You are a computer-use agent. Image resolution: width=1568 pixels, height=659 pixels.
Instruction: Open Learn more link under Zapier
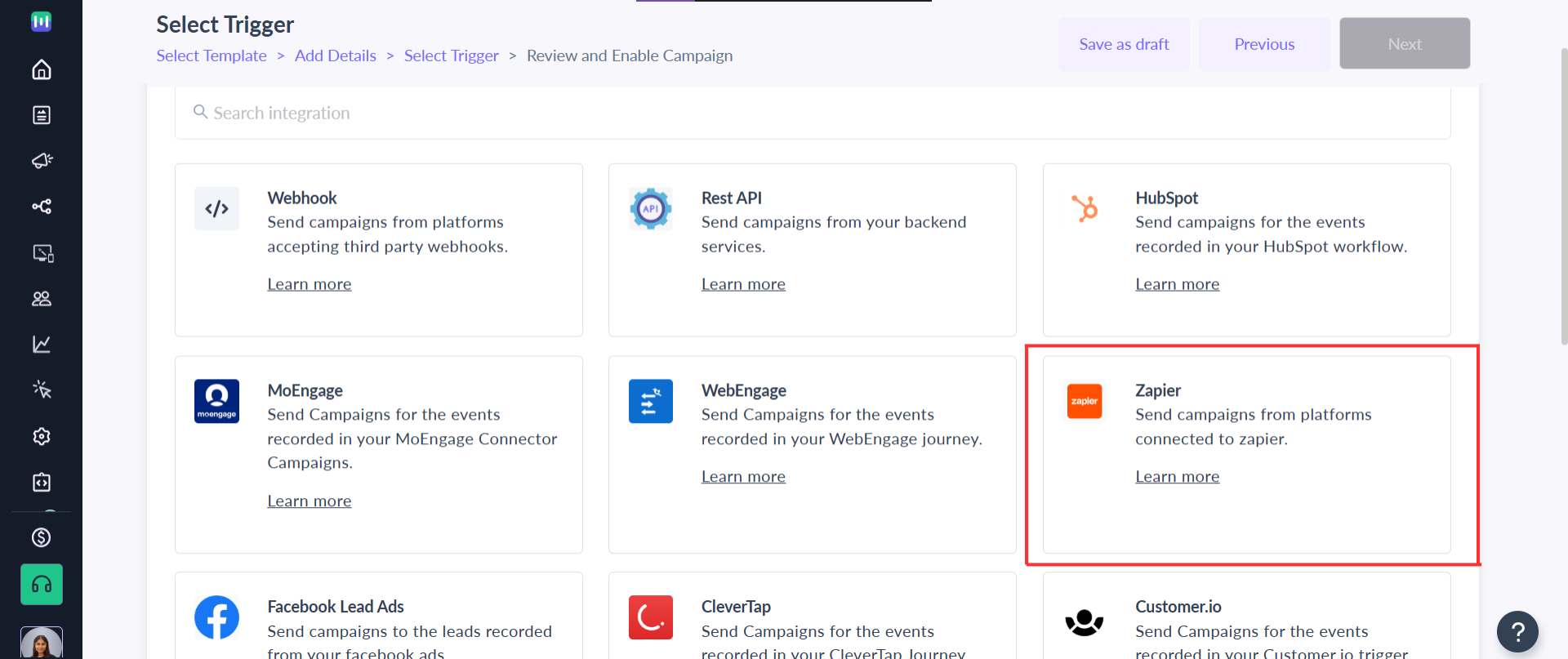click(1178, 477)
